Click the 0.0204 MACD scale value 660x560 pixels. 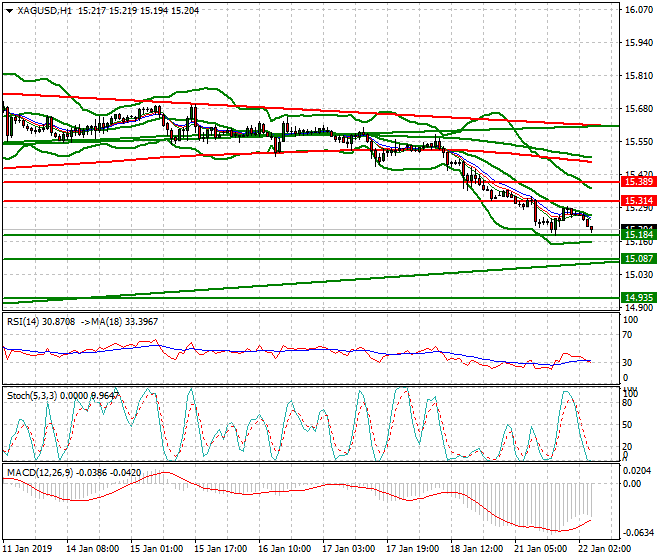point(638,471)
